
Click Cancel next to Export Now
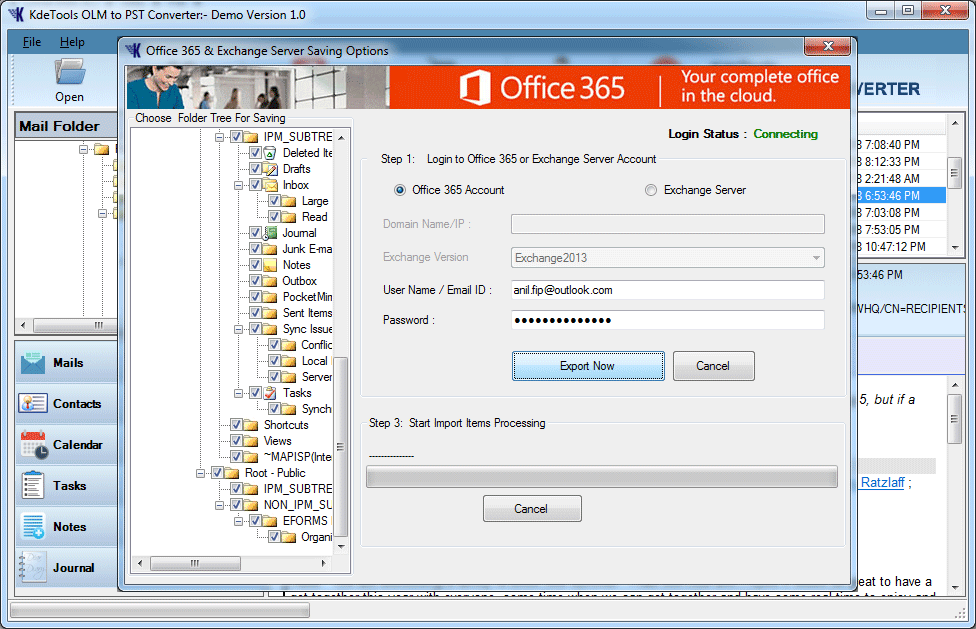[713, 366]
